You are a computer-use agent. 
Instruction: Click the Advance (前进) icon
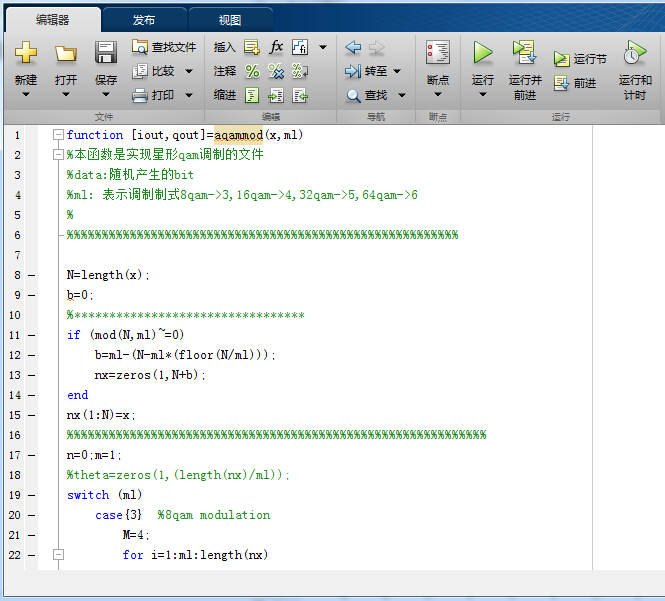(562, 83)
